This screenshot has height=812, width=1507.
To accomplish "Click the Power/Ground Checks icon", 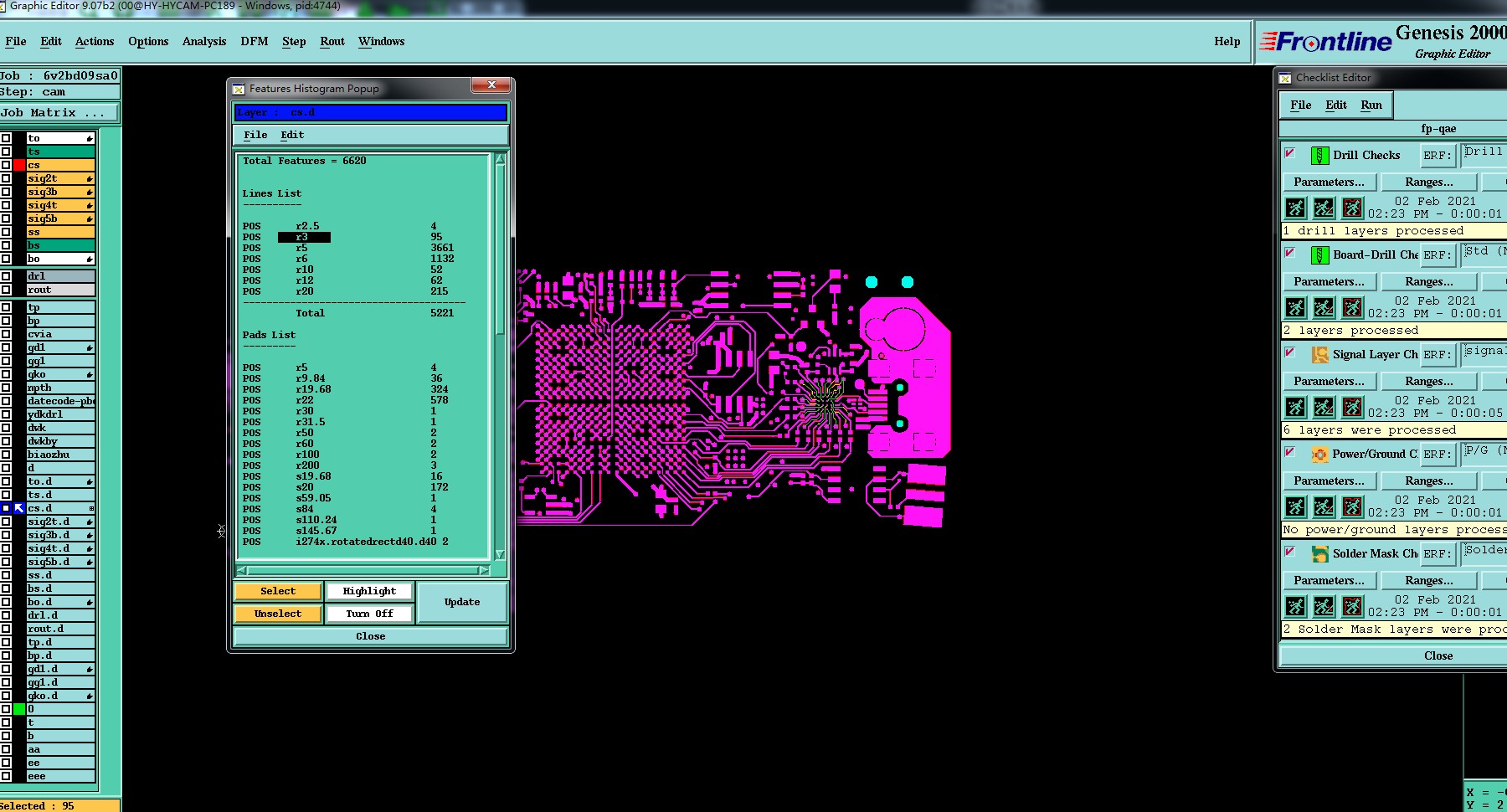I will pos(1319,454).
